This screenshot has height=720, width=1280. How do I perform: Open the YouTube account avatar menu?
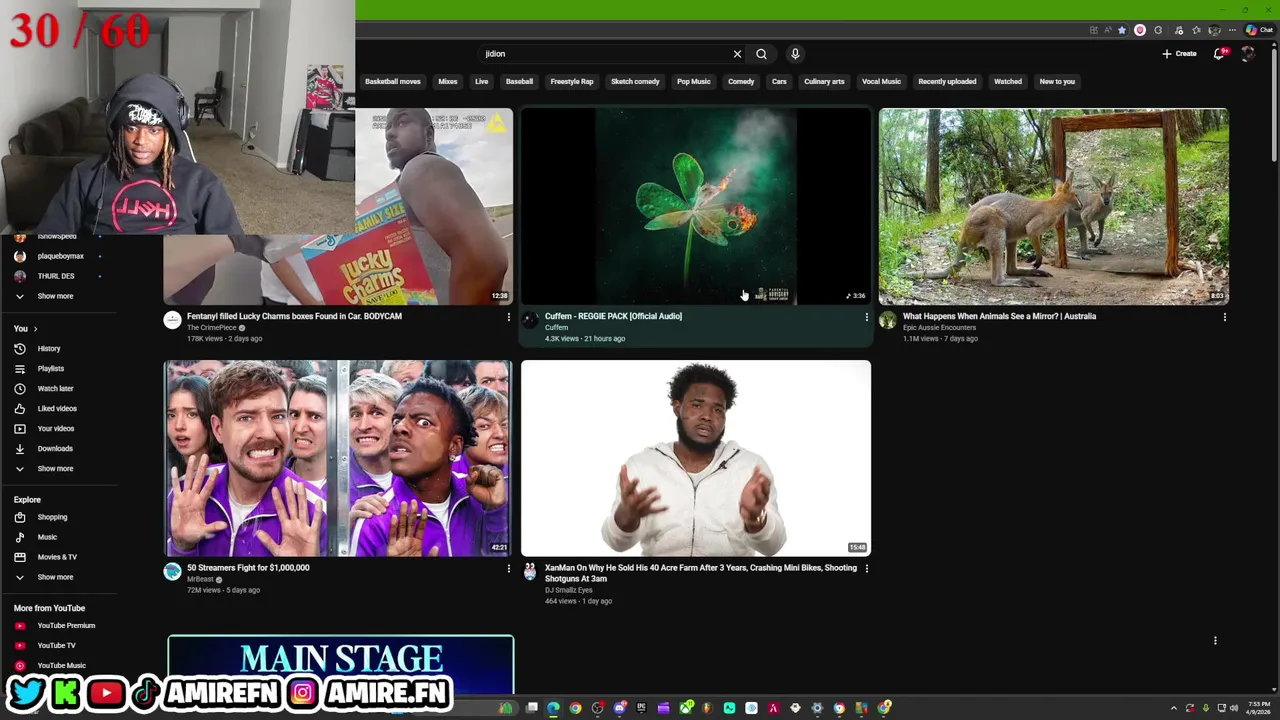click(x=1248, y=54)
